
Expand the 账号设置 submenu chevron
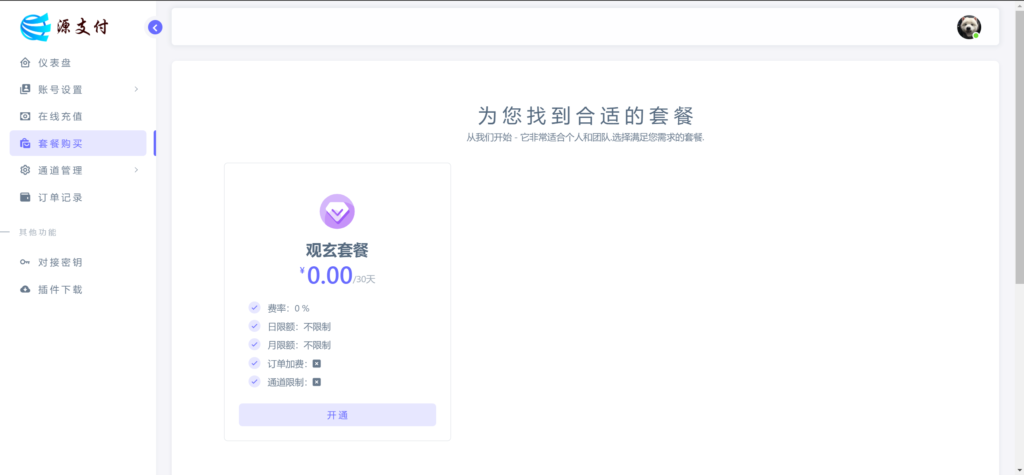136,90
